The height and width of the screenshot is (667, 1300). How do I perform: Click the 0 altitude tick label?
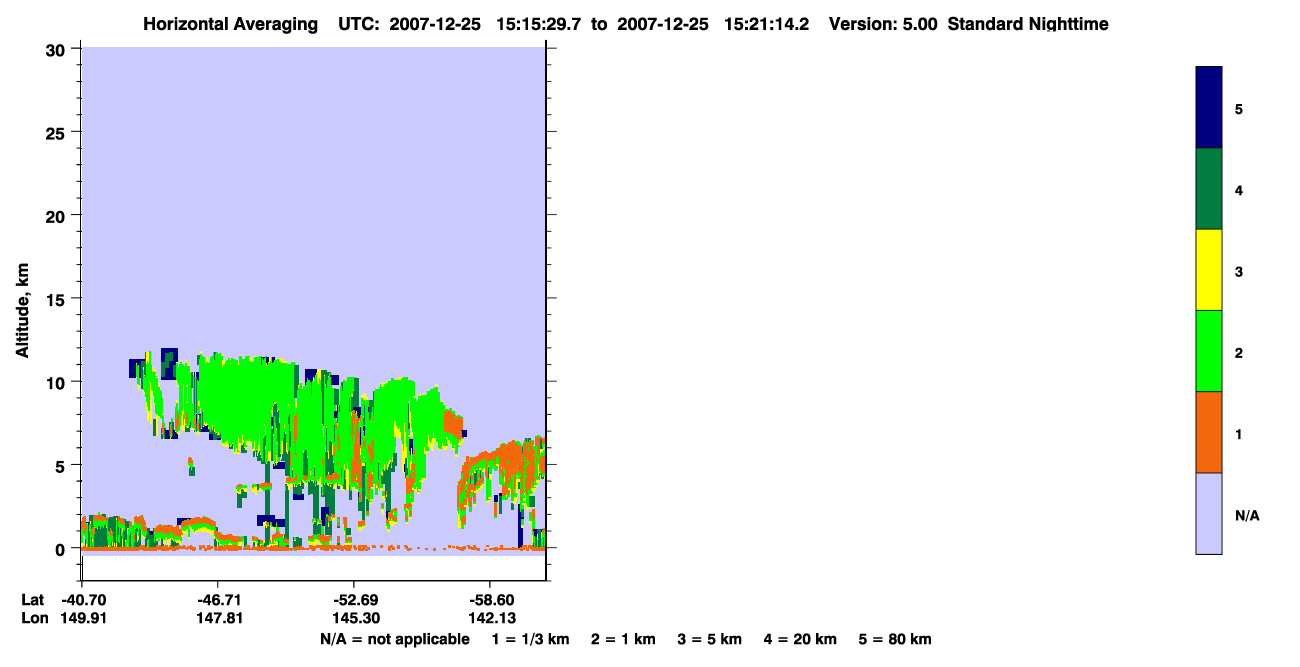[x=62, y=549]
